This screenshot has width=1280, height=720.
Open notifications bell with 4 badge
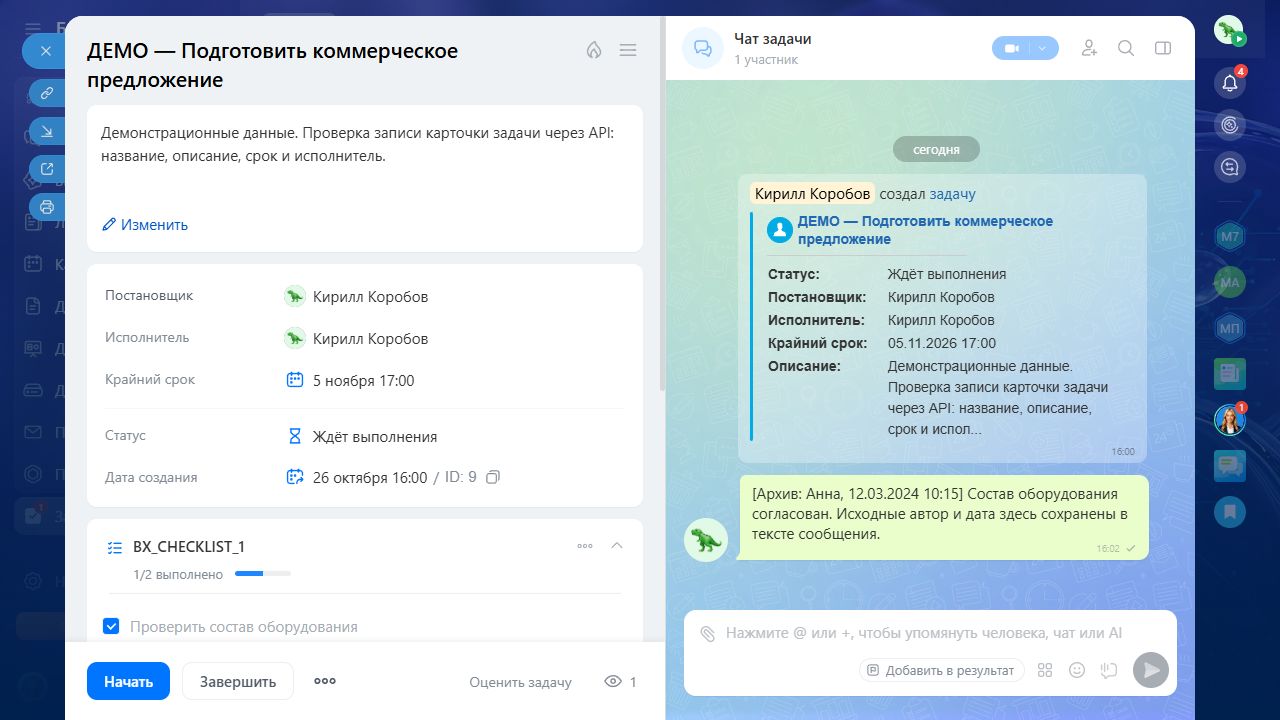click(1230, 82)
